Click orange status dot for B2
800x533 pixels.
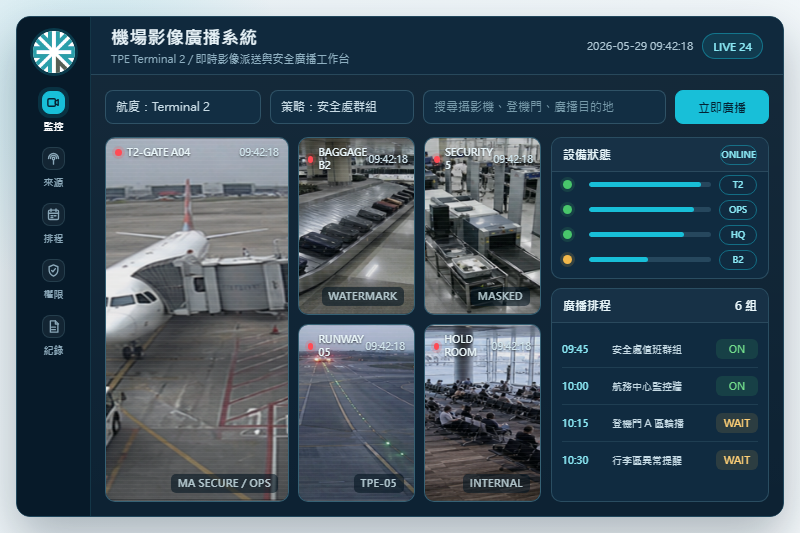[567, 260]
